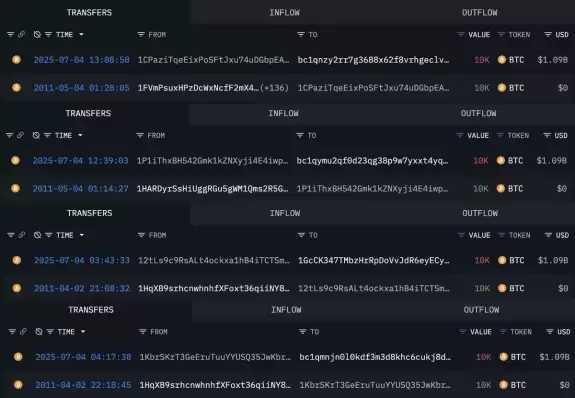
Task: Open the USD filter above the 1CPazi transfers
Action: click(548, 34)
